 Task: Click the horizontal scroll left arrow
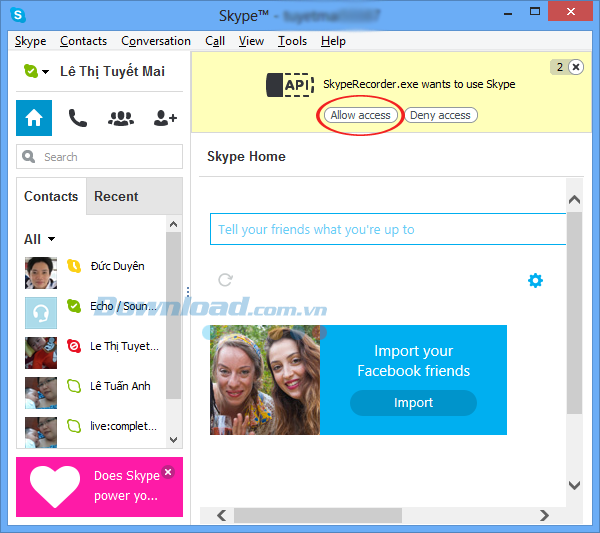click(x=222, y=515)
